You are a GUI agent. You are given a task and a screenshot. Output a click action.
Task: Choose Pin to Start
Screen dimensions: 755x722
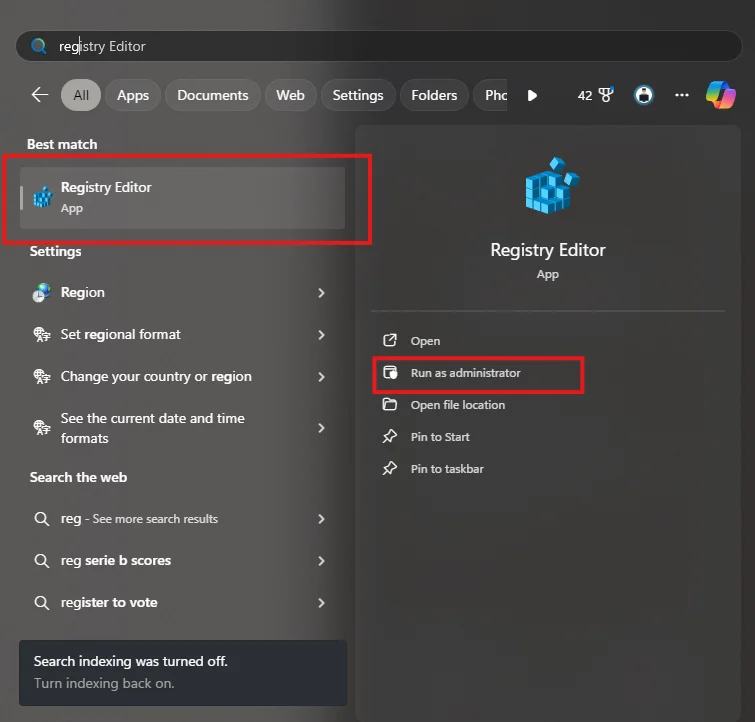pos(440,437)
